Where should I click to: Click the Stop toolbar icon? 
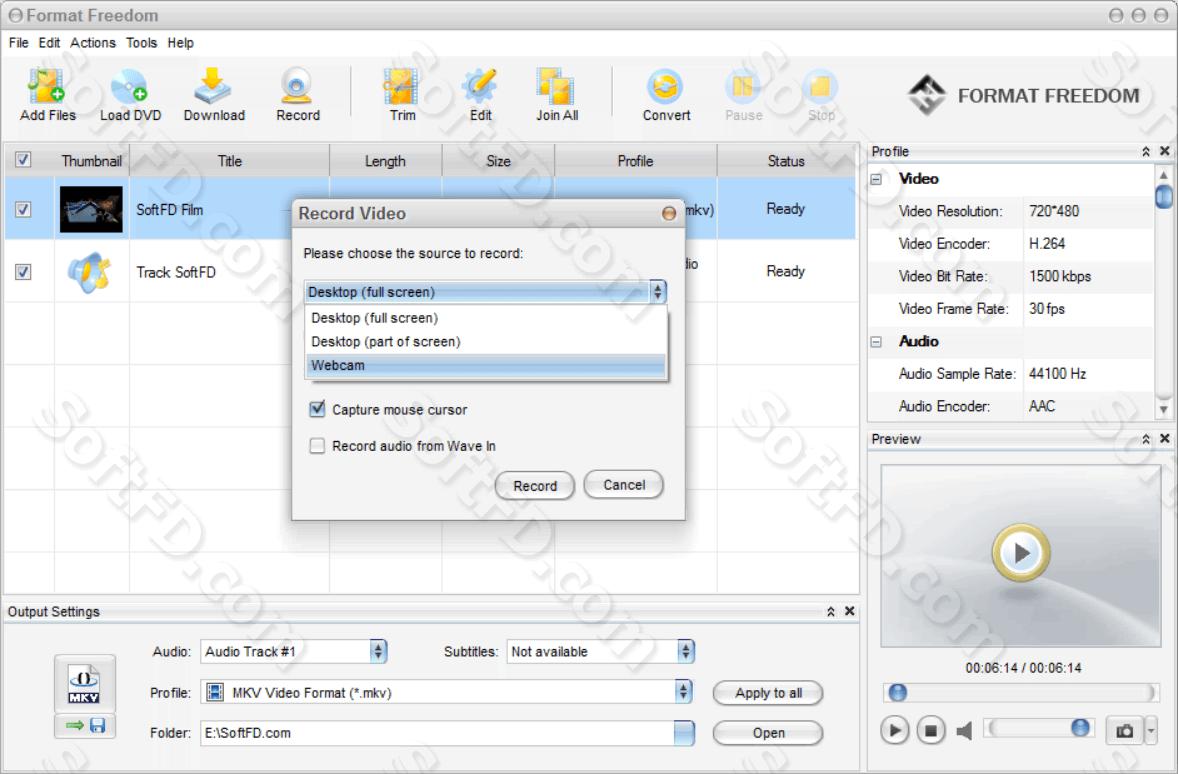tap(820, 95)
